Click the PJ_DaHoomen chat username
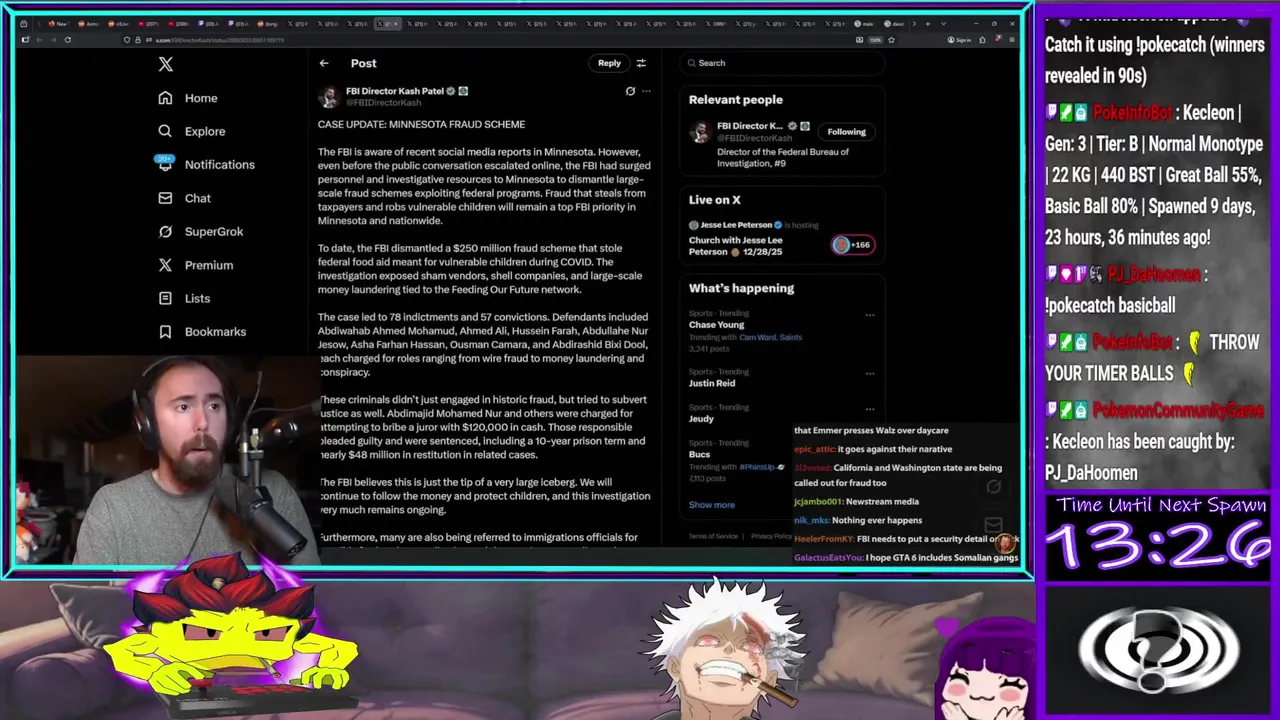 1153,274
